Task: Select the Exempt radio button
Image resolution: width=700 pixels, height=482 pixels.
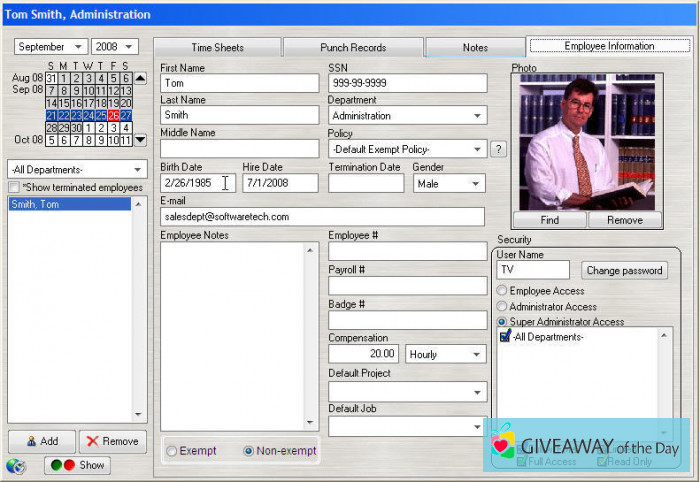Action: pyautogui.click(x=172, y=451)
